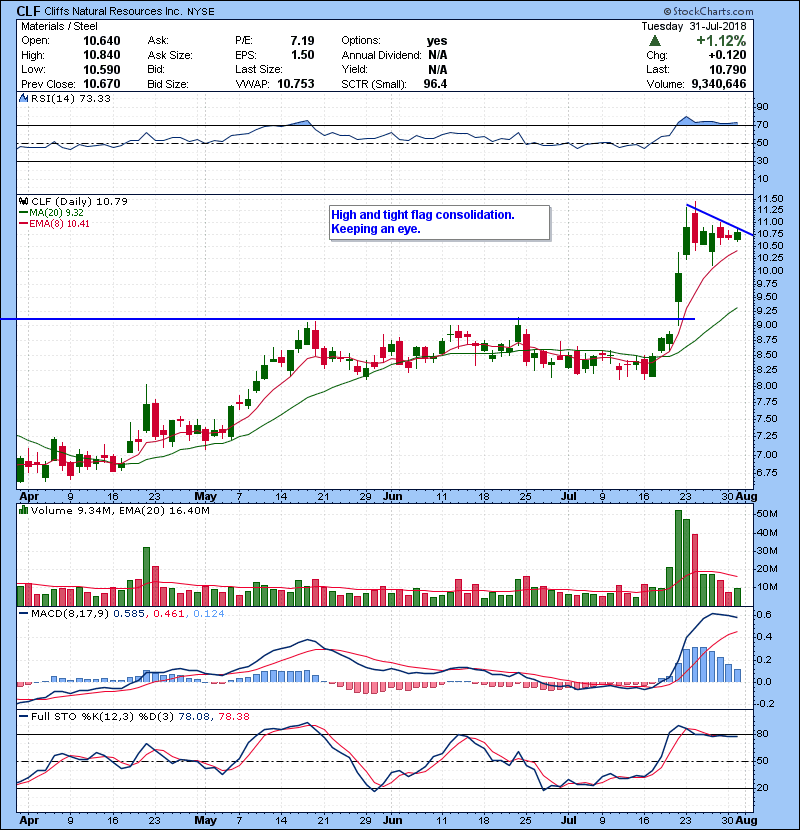
Task: Click the Low price 10.590 value
Action: pyautogui.click(x=102, y=69)
